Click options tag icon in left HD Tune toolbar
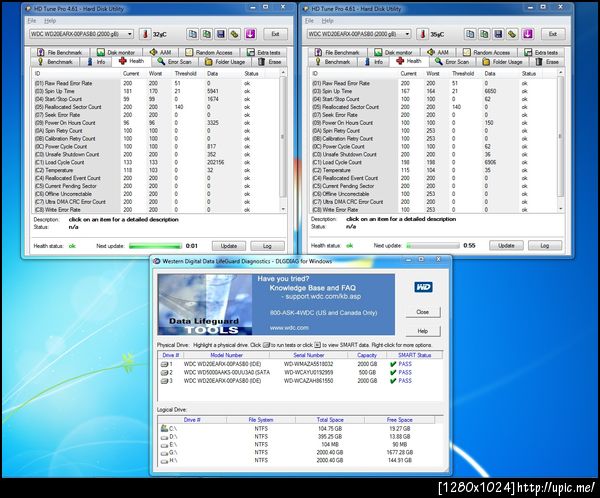The width and height of the screenshot is (600, 498). pos(235,34)
